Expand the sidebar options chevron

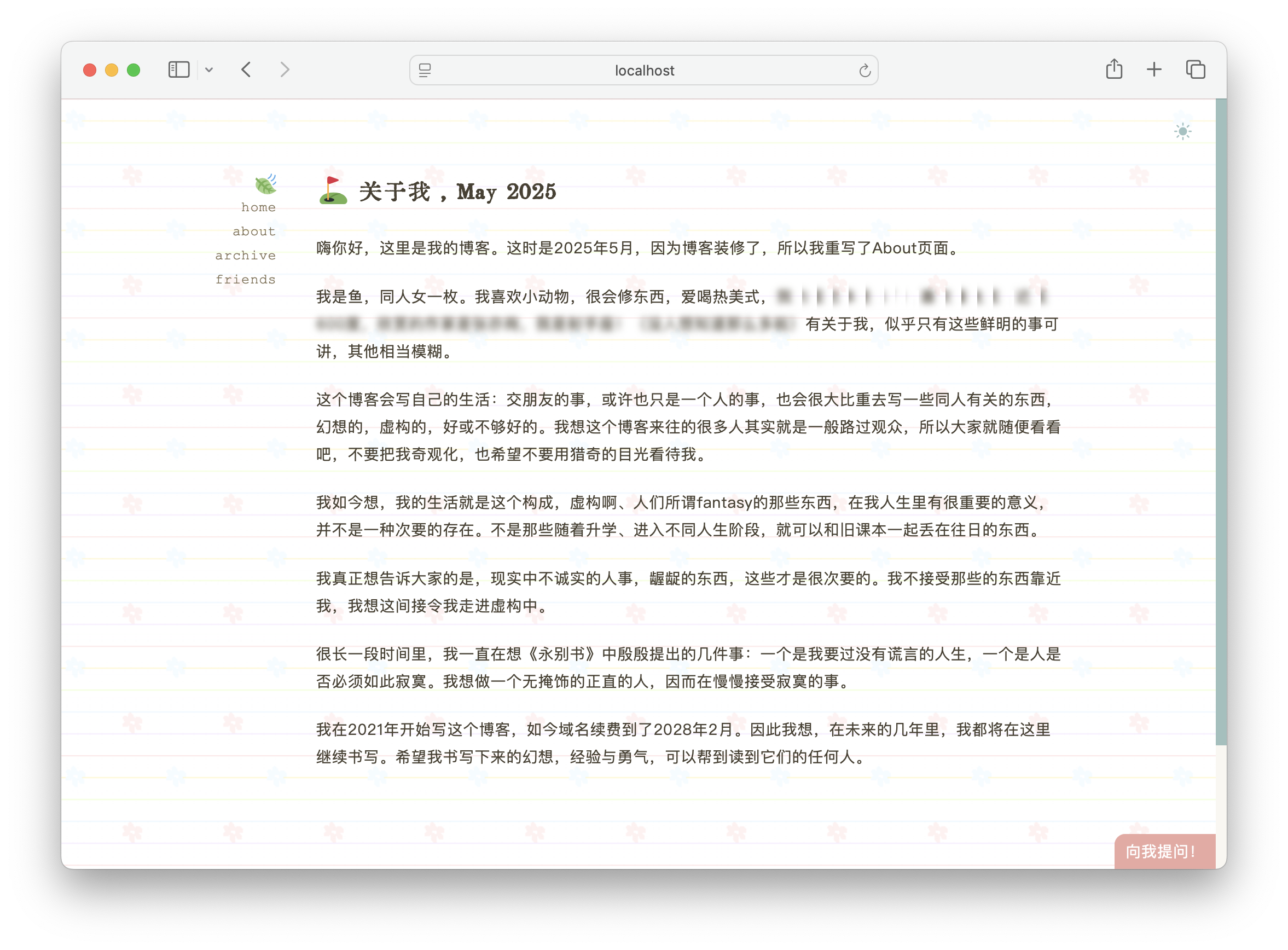point(210,70)
